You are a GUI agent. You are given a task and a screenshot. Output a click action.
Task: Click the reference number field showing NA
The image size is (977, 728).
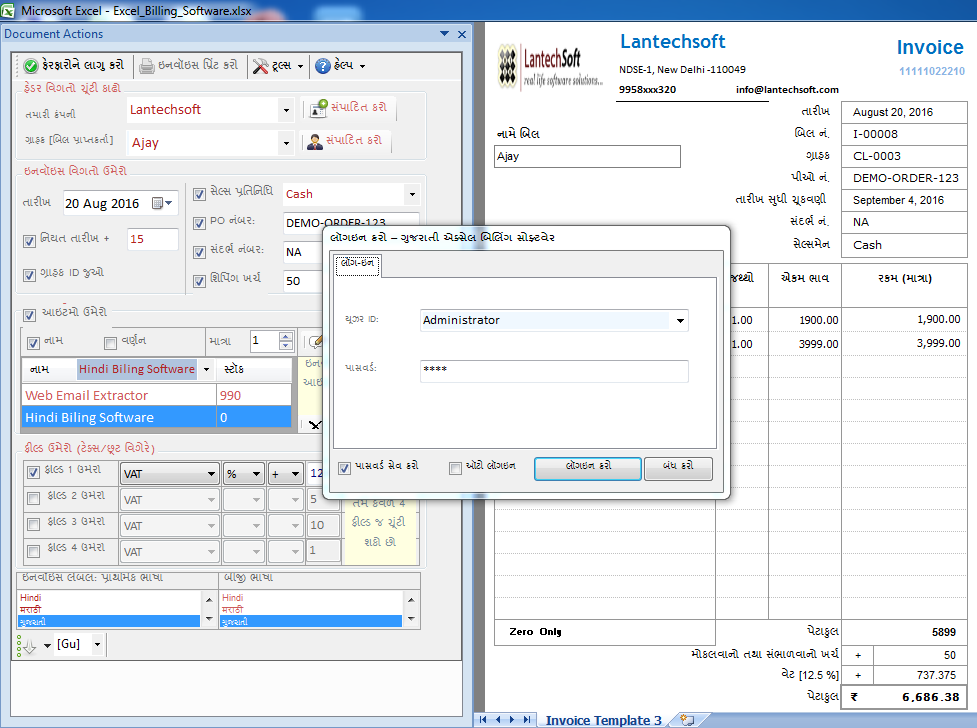point(303,252)
